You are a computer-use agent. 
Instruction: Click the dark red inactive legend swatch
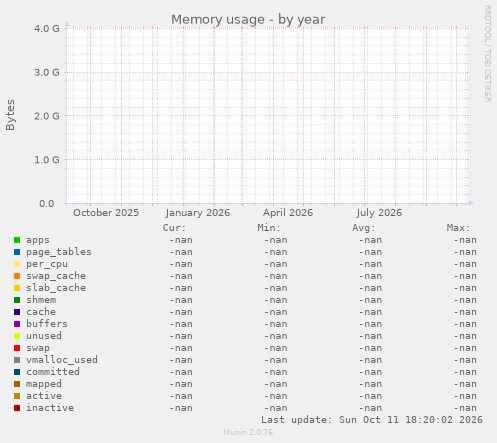click(x=17, y=408)
